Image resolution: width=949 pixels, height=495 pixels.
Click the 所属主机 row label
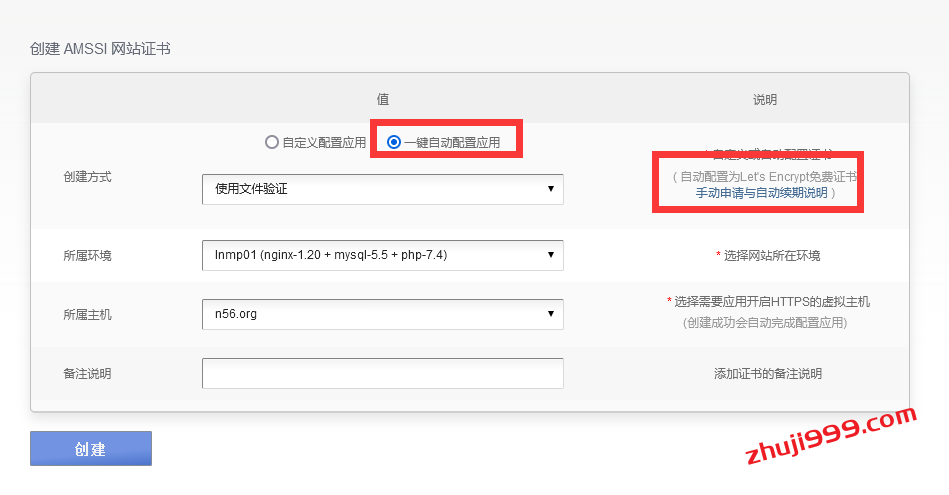(x=87, y=314)
